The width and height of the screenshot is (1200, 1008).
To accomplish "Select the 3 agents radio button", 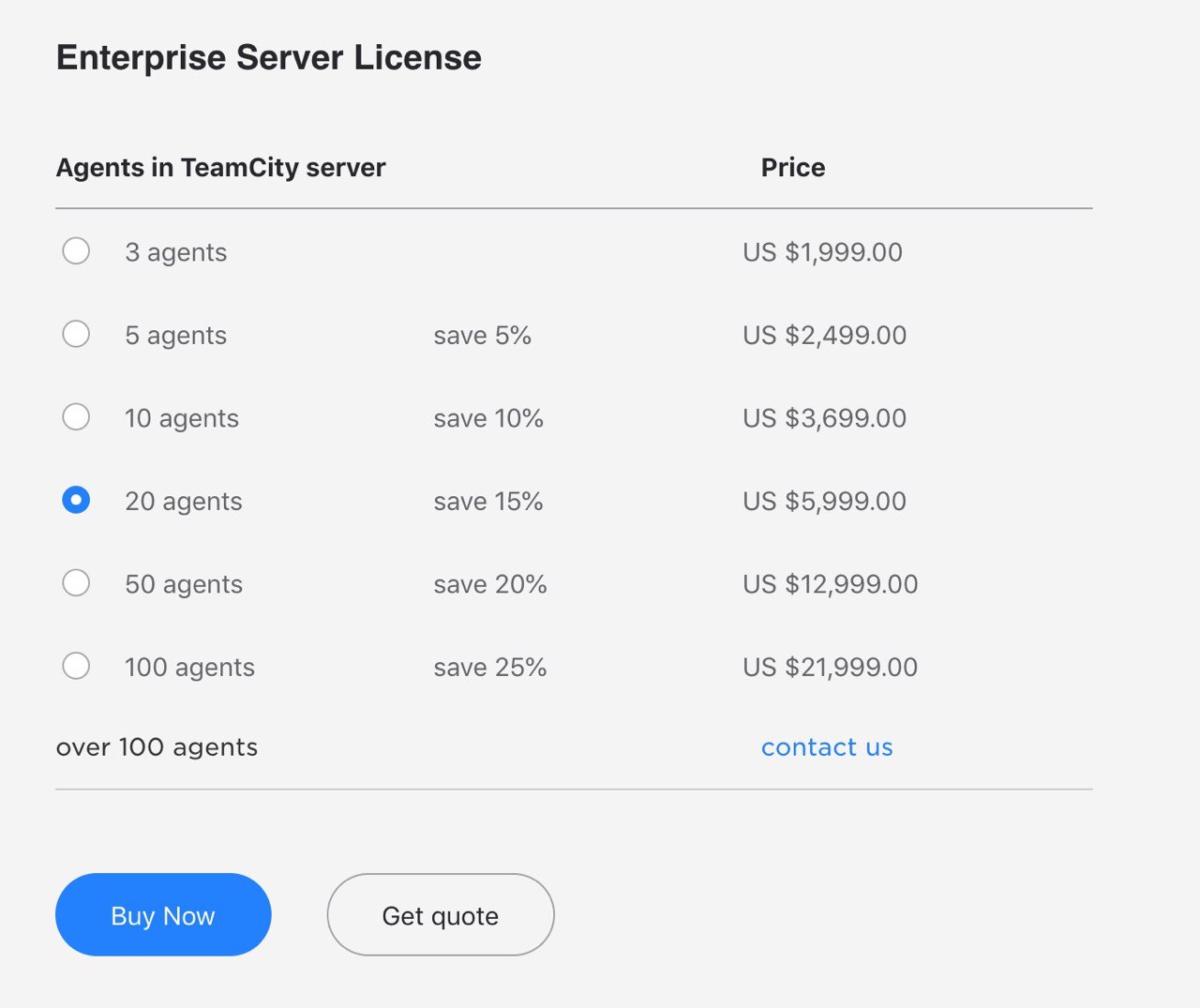I will tap(76, 251).
